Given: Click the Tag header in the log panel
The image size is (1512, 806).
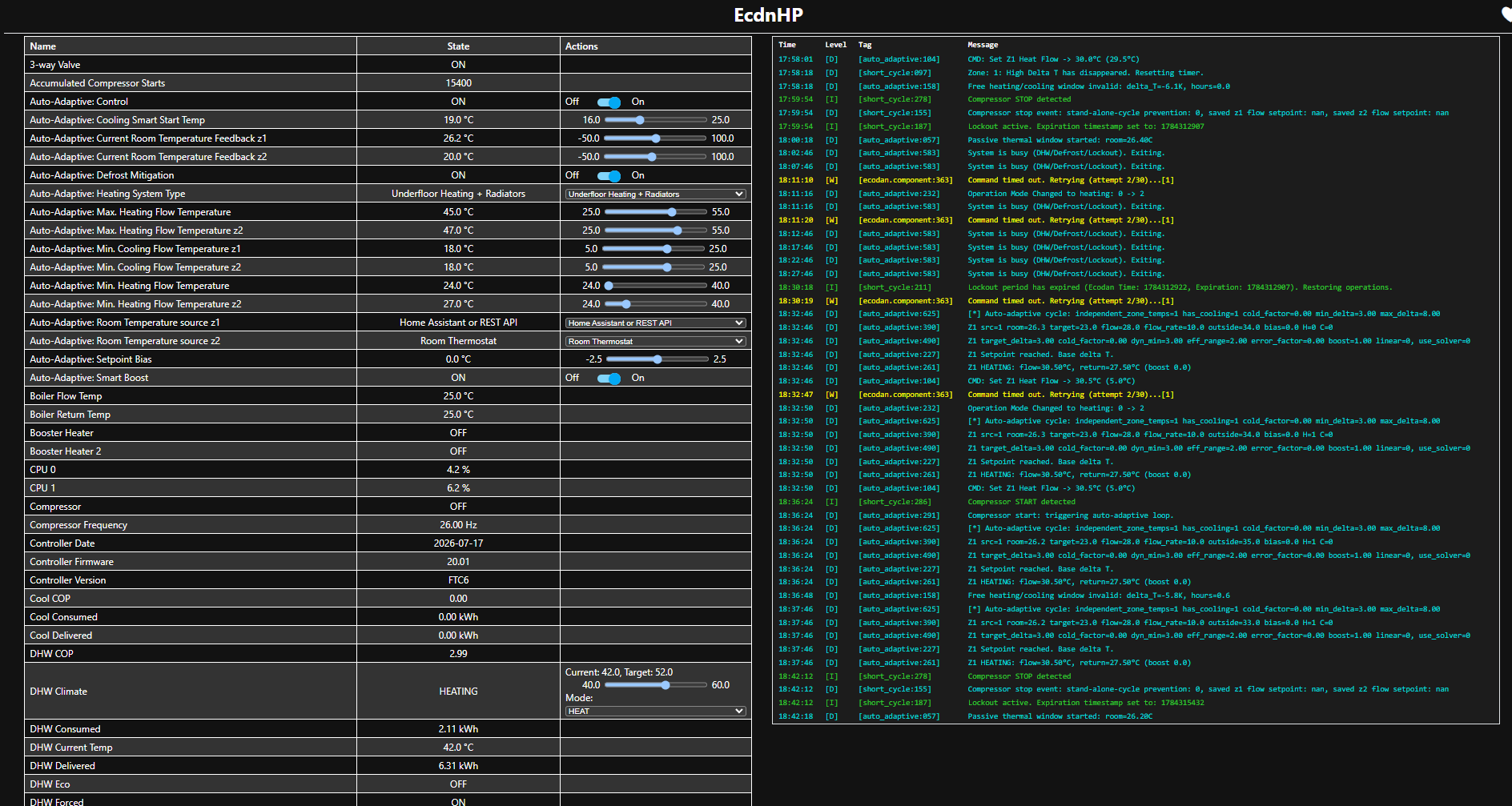Looking at the screenshot, I should [x=865, y=45].
